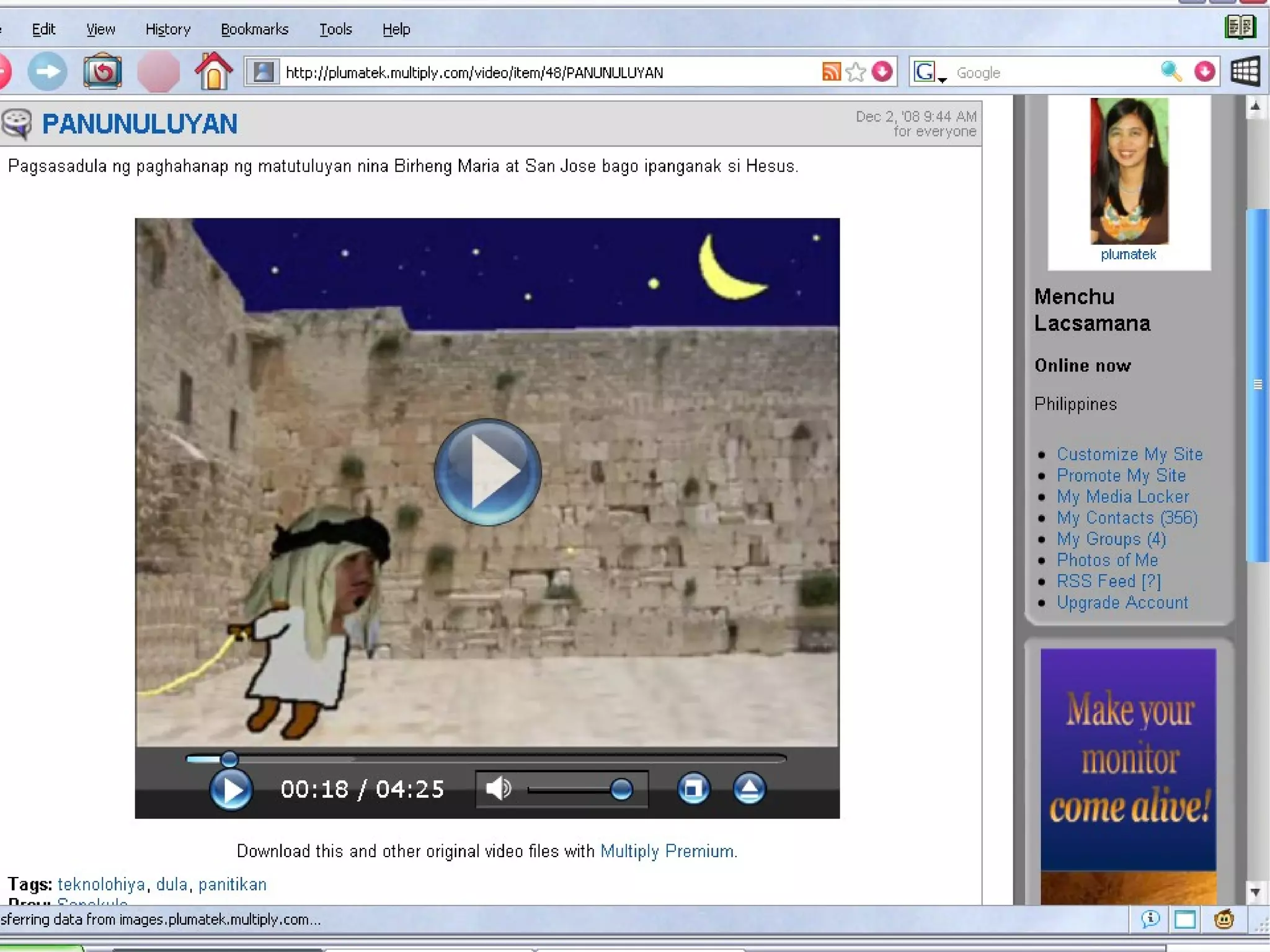Image resolution: width=1270 pixels, height=952 pixels.
Task: Click the magnifier search icon
Action: pyautogui.click(x=1171, y=72)
